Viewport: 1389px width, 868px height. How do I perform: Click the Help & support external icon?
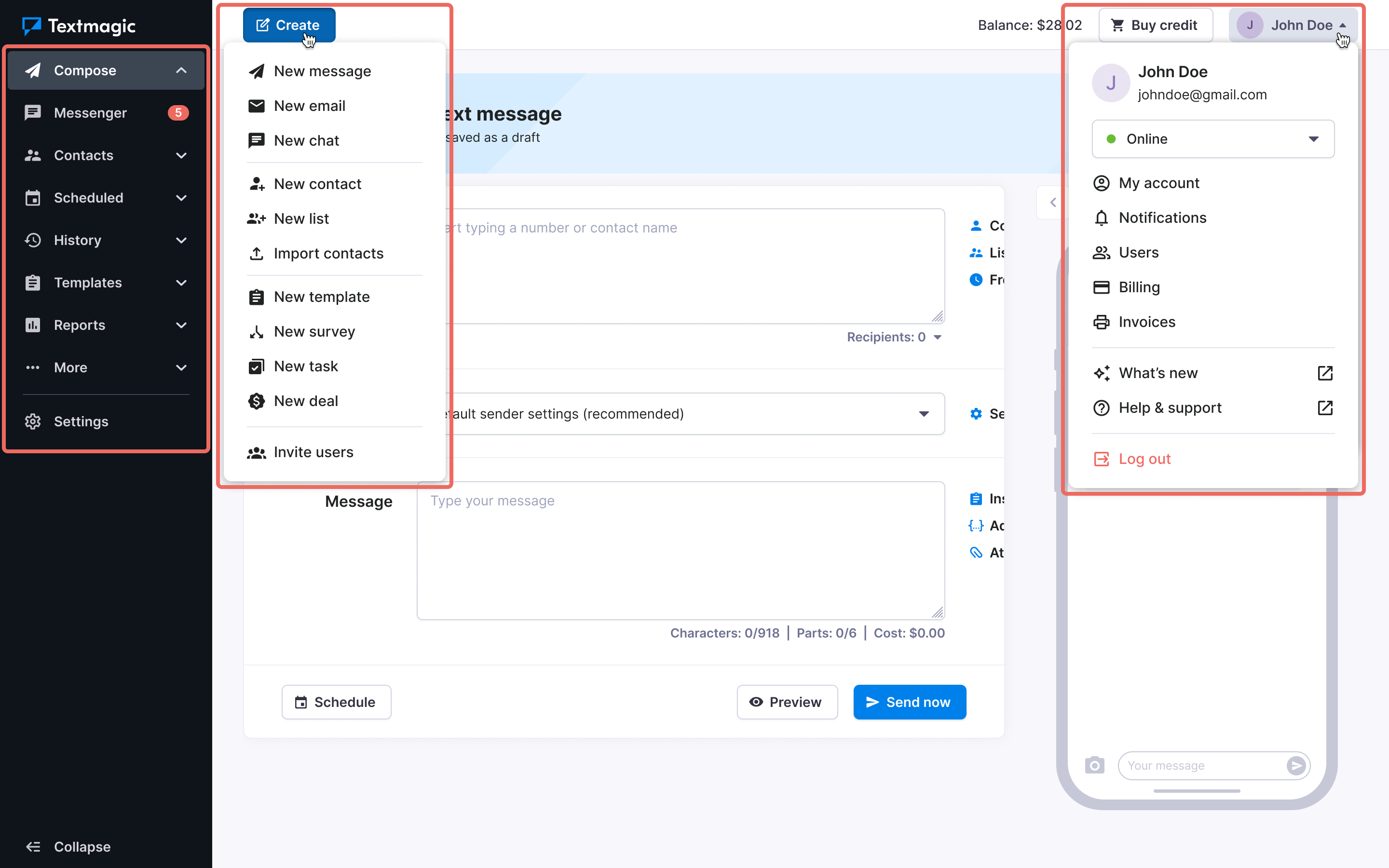[1325, 407]
